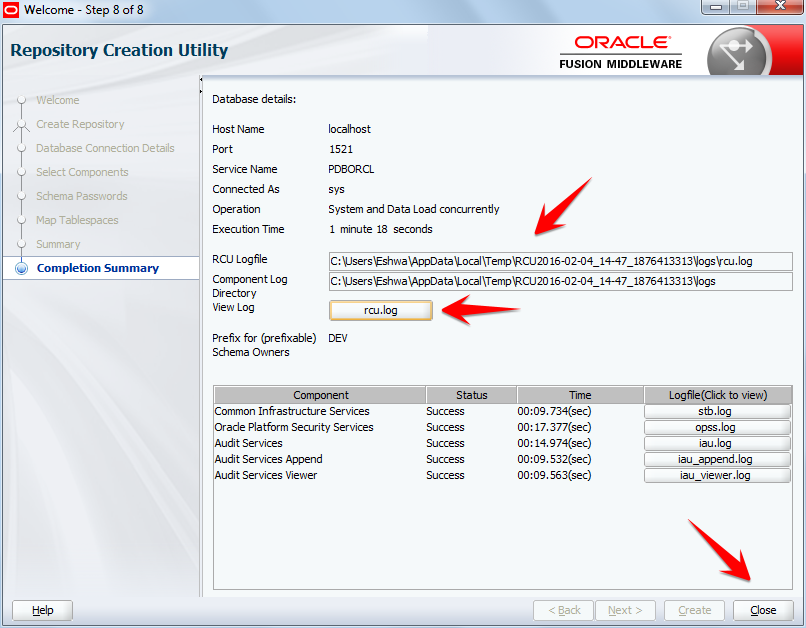Select the Database Connection Details step
Image resolution: width=806 pixels, height=628 pixels.
104,148
